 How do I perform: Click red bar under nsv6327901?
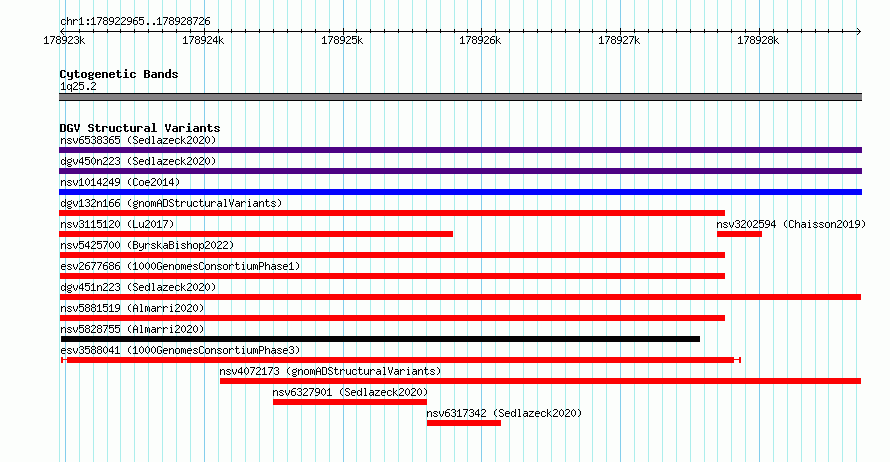click(350, 402)
